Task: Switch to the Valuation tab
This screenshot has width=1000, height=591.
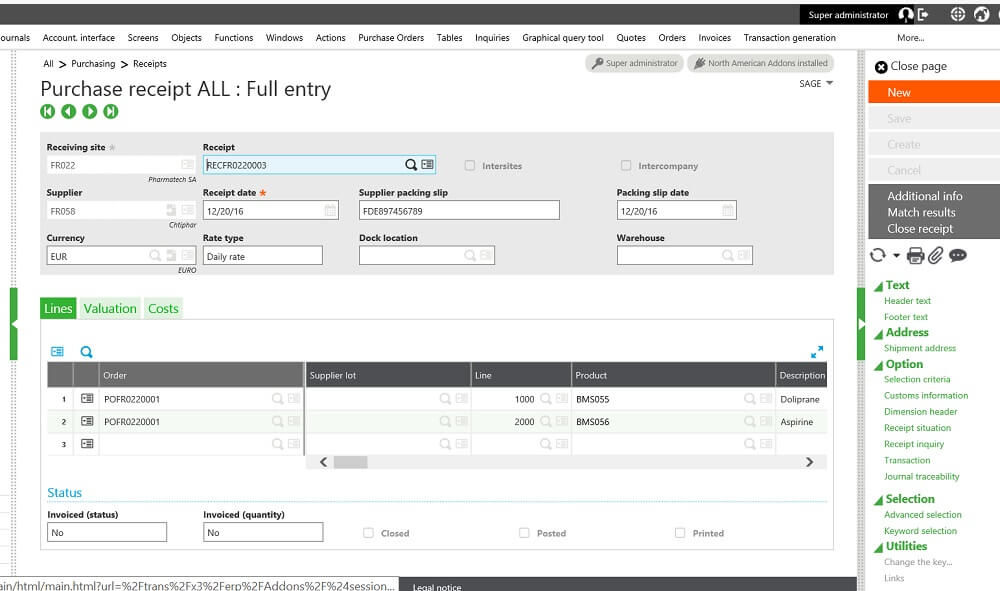Action: click(x=110, y=309)
